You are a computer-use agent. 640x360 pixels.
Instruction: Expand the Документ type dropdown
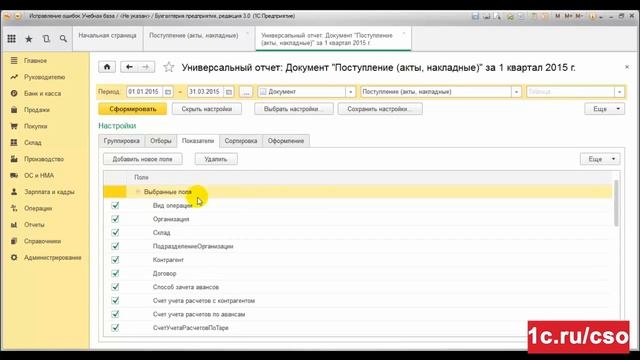(351, 92)
